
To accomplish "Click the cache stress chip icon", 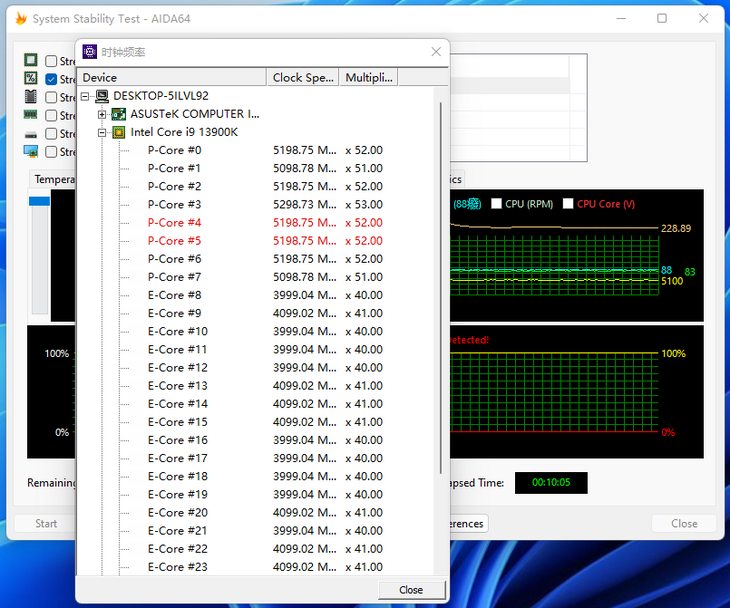I will pos(31,96).
